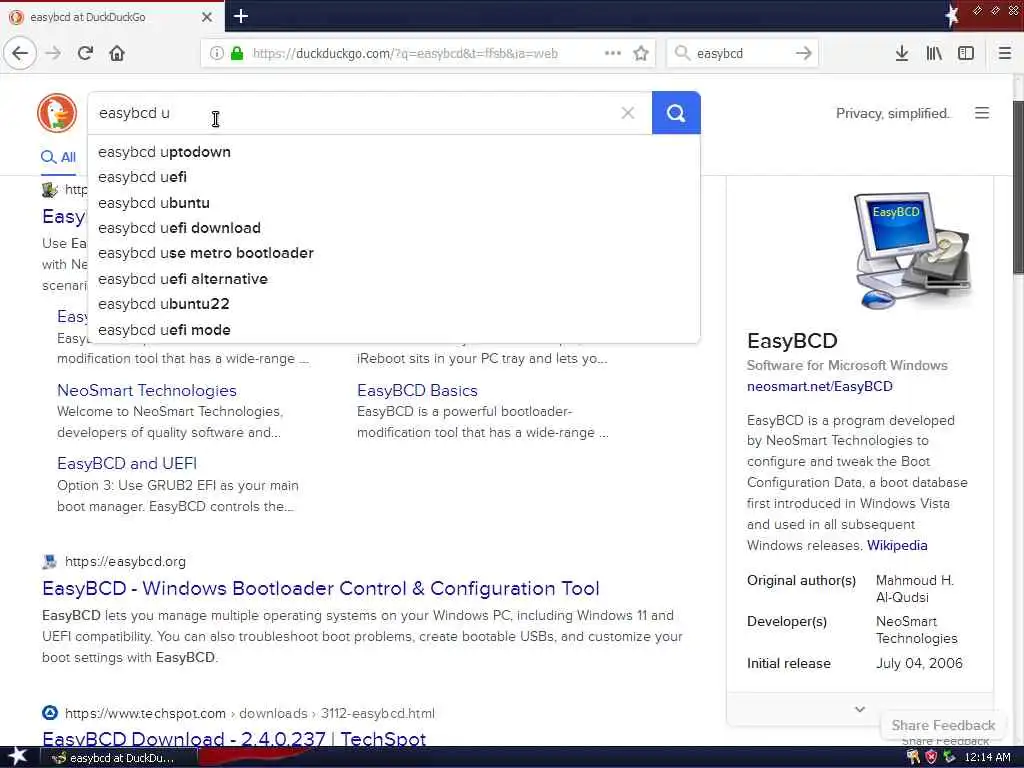This screenshot has height=768, width=1024.
Task: Choose suggestion easybcd uefi mode
Action: [394, 330]
